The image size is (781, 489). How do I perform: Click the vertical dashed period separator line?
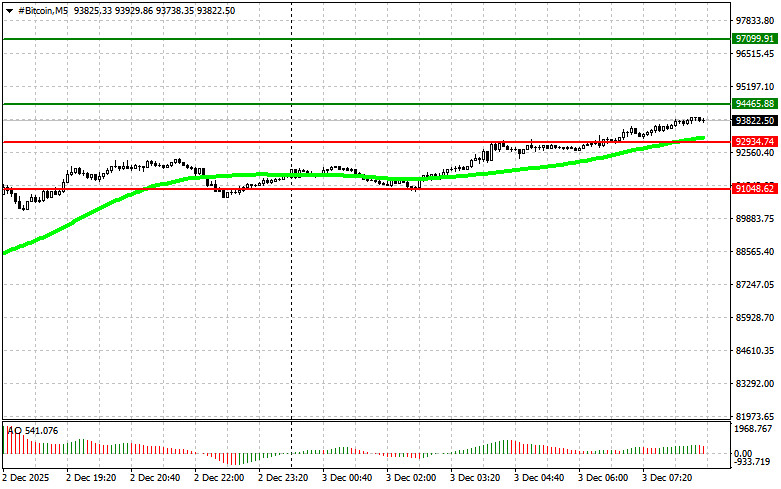tap(291, 300)
